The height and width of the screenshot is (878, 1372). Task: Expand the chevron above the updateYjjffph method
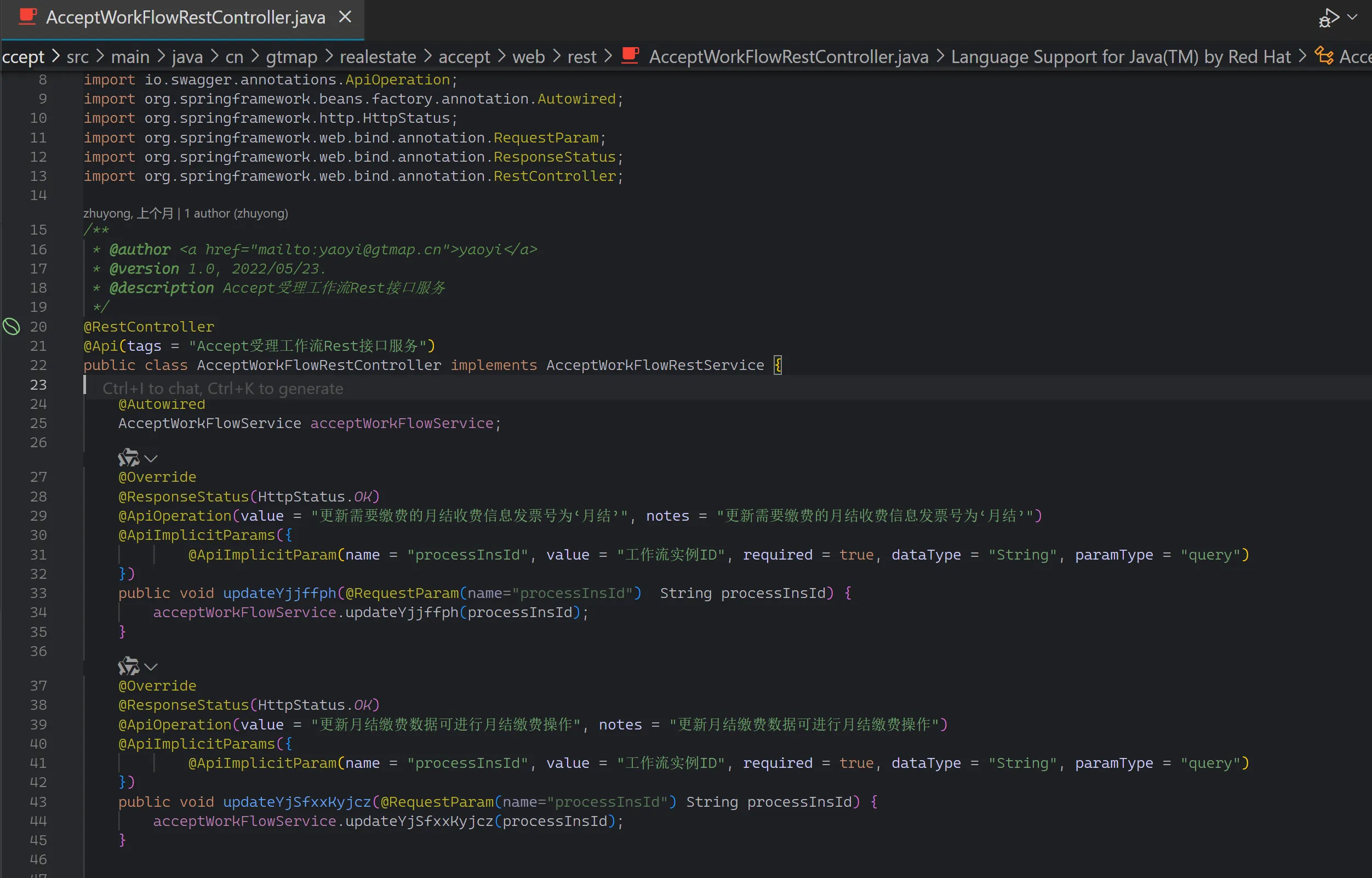[151, 458]
